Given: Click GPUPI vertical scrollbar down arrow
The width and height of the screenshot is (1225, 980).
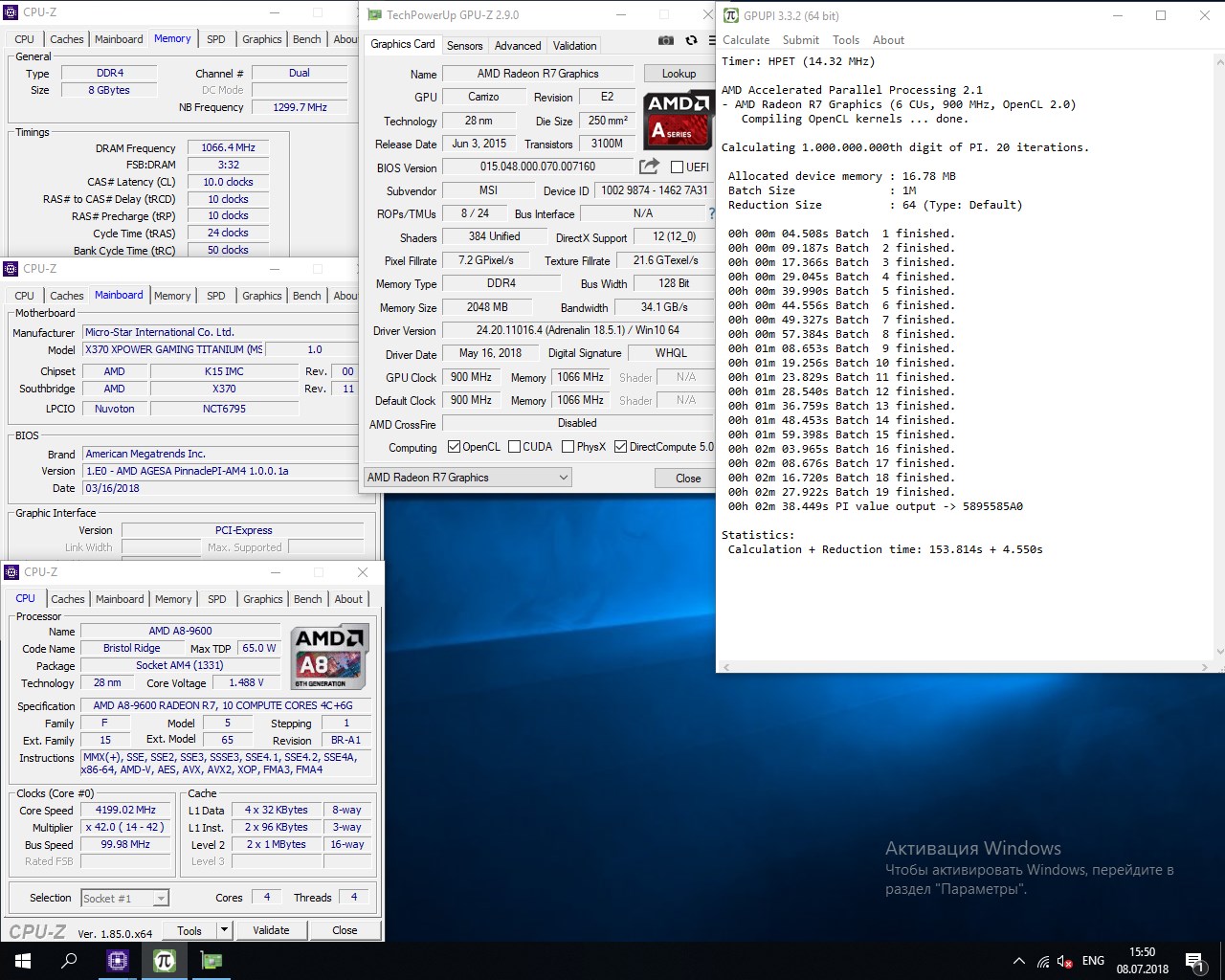Looking at the screenshot, I should (1219, 652).
